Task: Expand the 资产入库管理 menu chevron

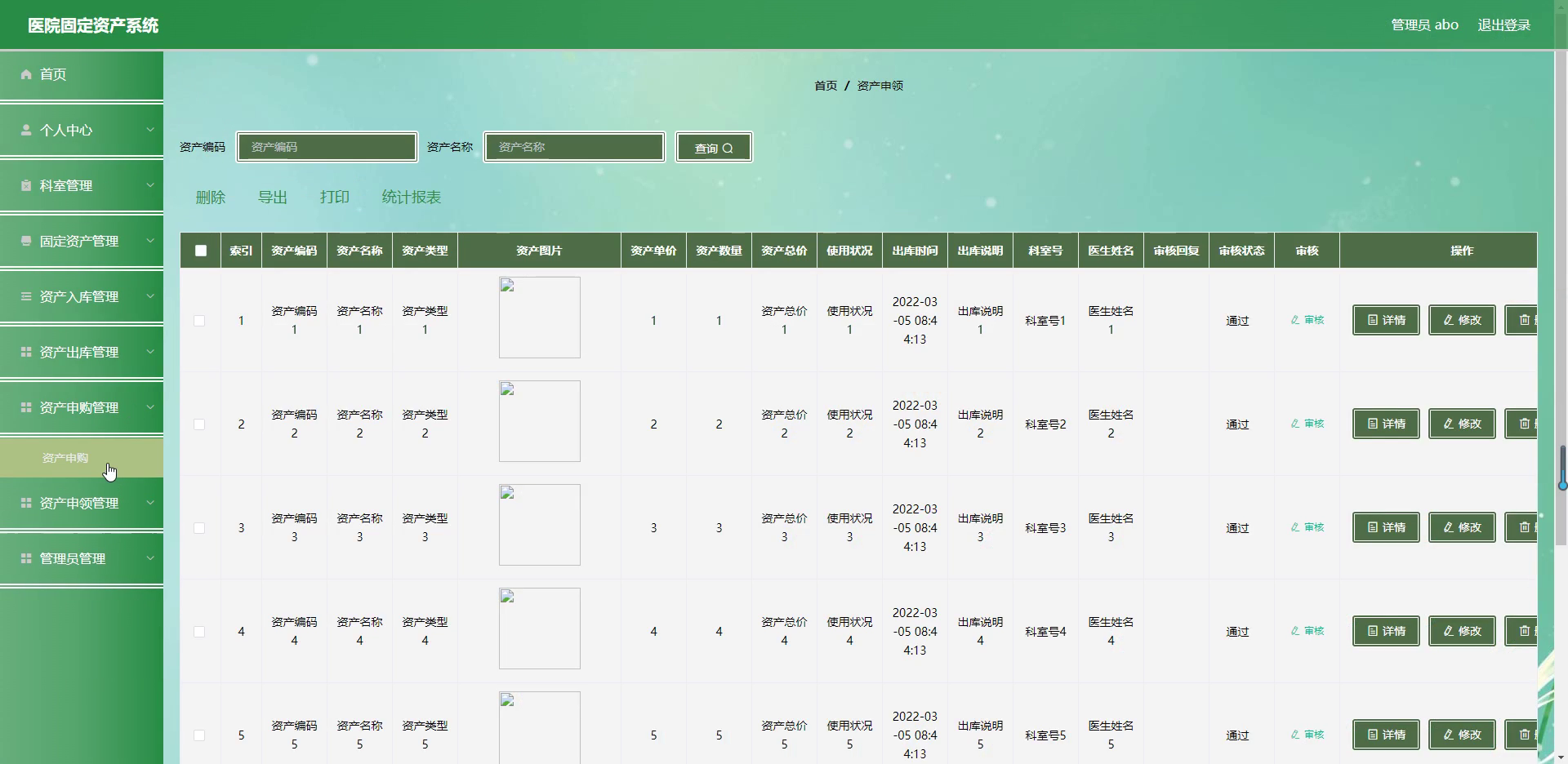Action: click(x=150, y=296)
